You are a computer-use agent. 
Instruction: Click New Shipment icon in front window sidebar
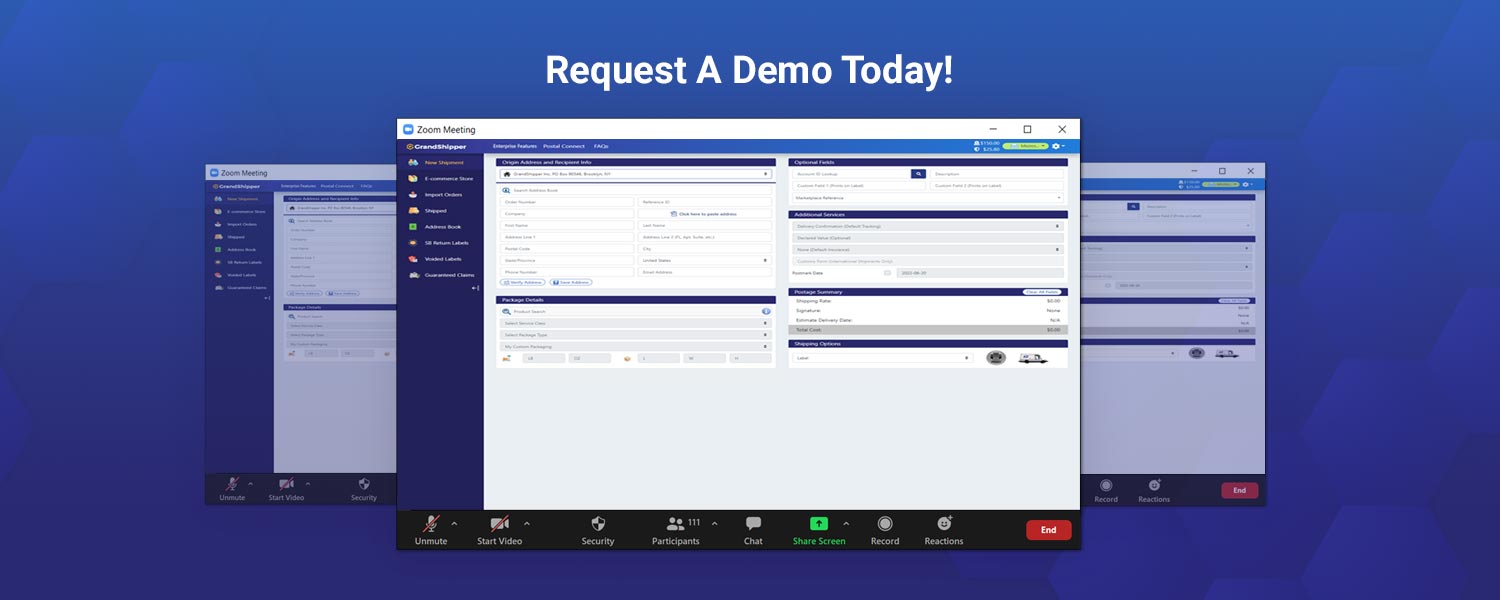pos(413,162)
